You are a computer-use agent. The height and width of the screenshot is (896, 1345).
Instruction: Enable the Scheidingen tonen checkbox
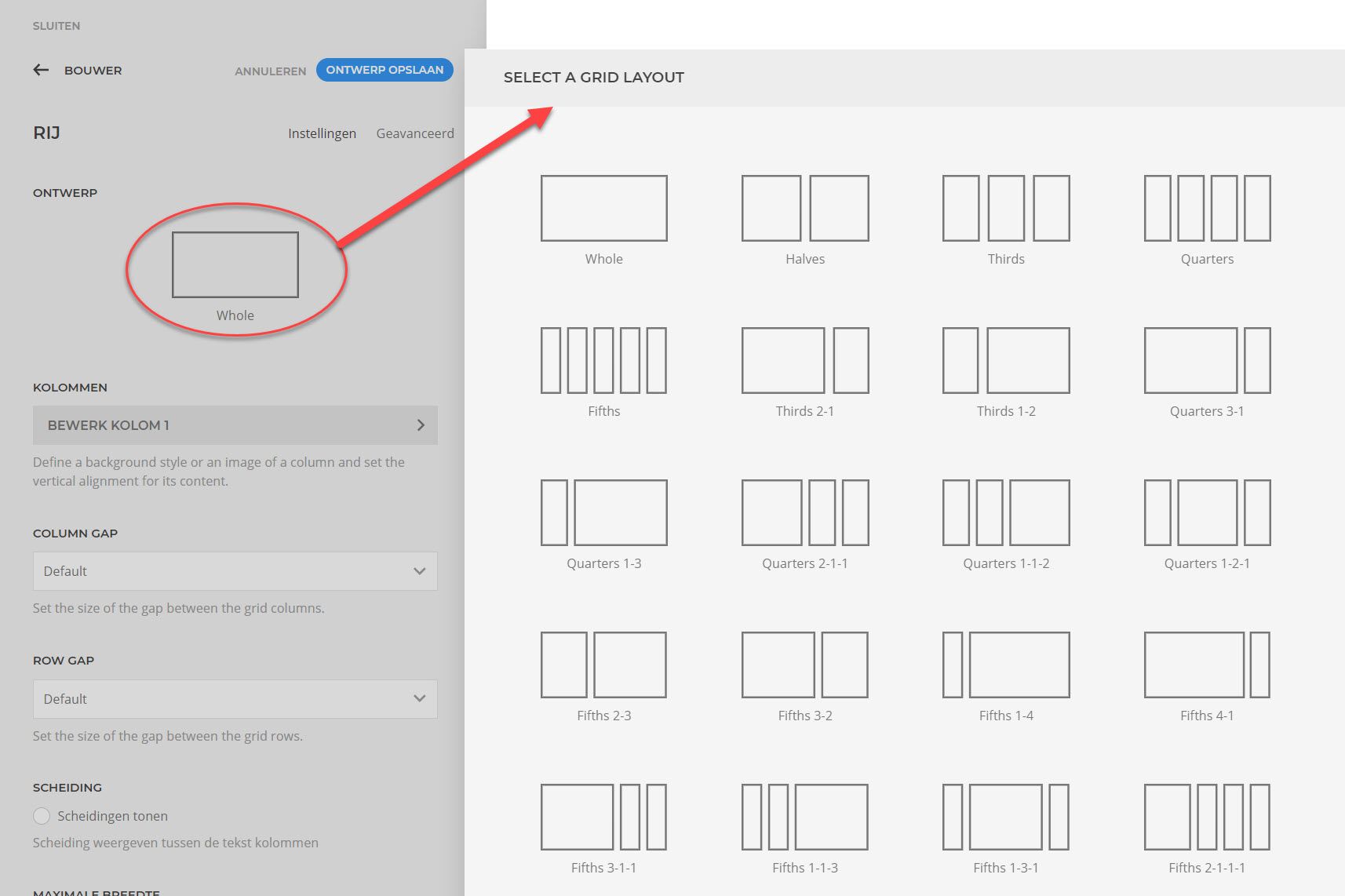coord(42,816)
